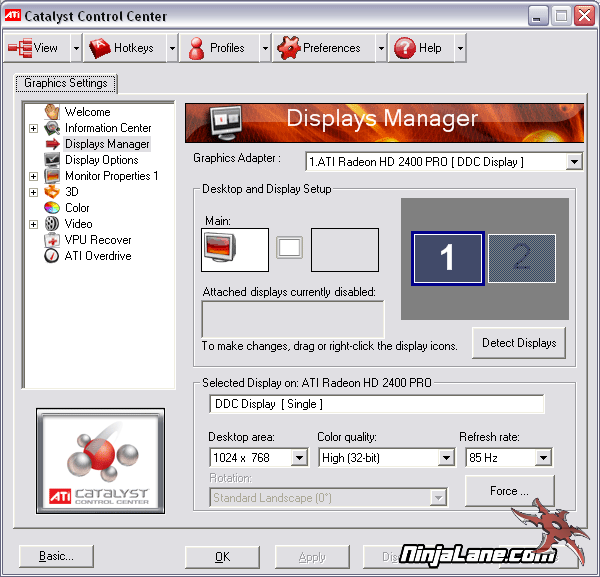This screenshot has width=600, height=577.
Task: Click the small blank display icon beside Main
Action: (x=289, y=248)
